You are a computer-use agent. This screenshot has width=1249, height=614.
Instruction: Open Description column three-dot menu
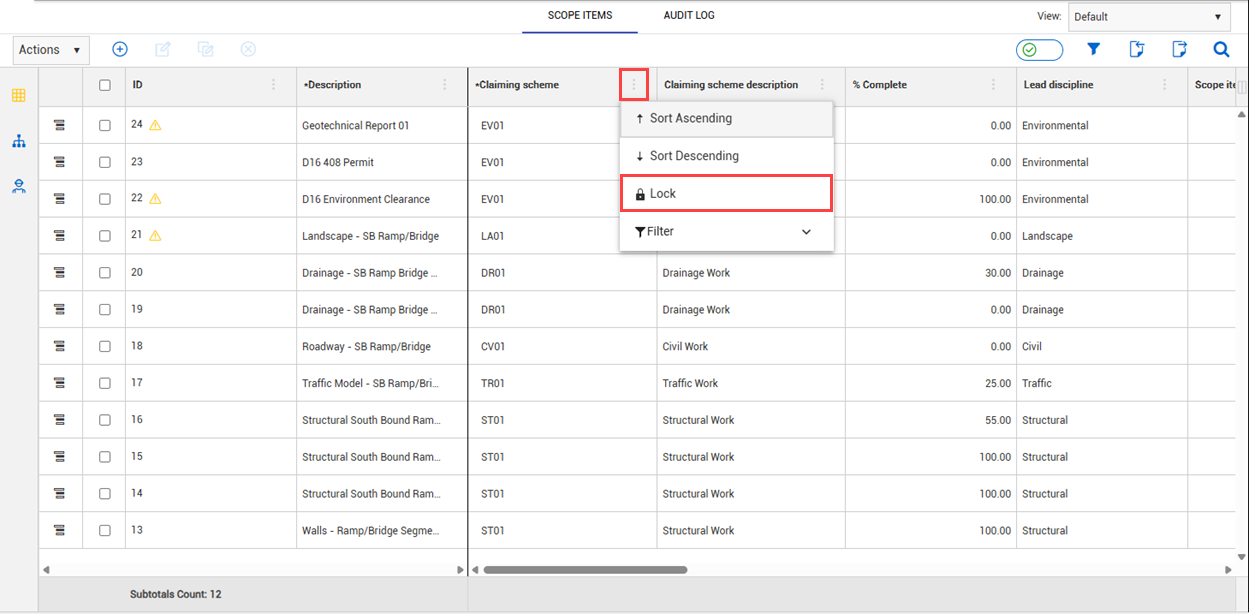point(445,85)
